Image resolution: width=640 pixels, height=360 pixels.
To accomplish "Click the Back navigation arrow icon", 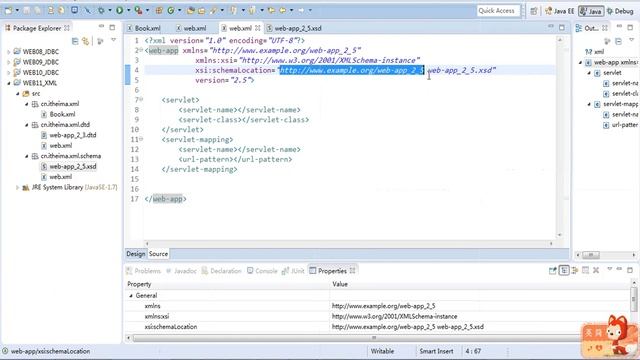I will click(x=282, y=10).
